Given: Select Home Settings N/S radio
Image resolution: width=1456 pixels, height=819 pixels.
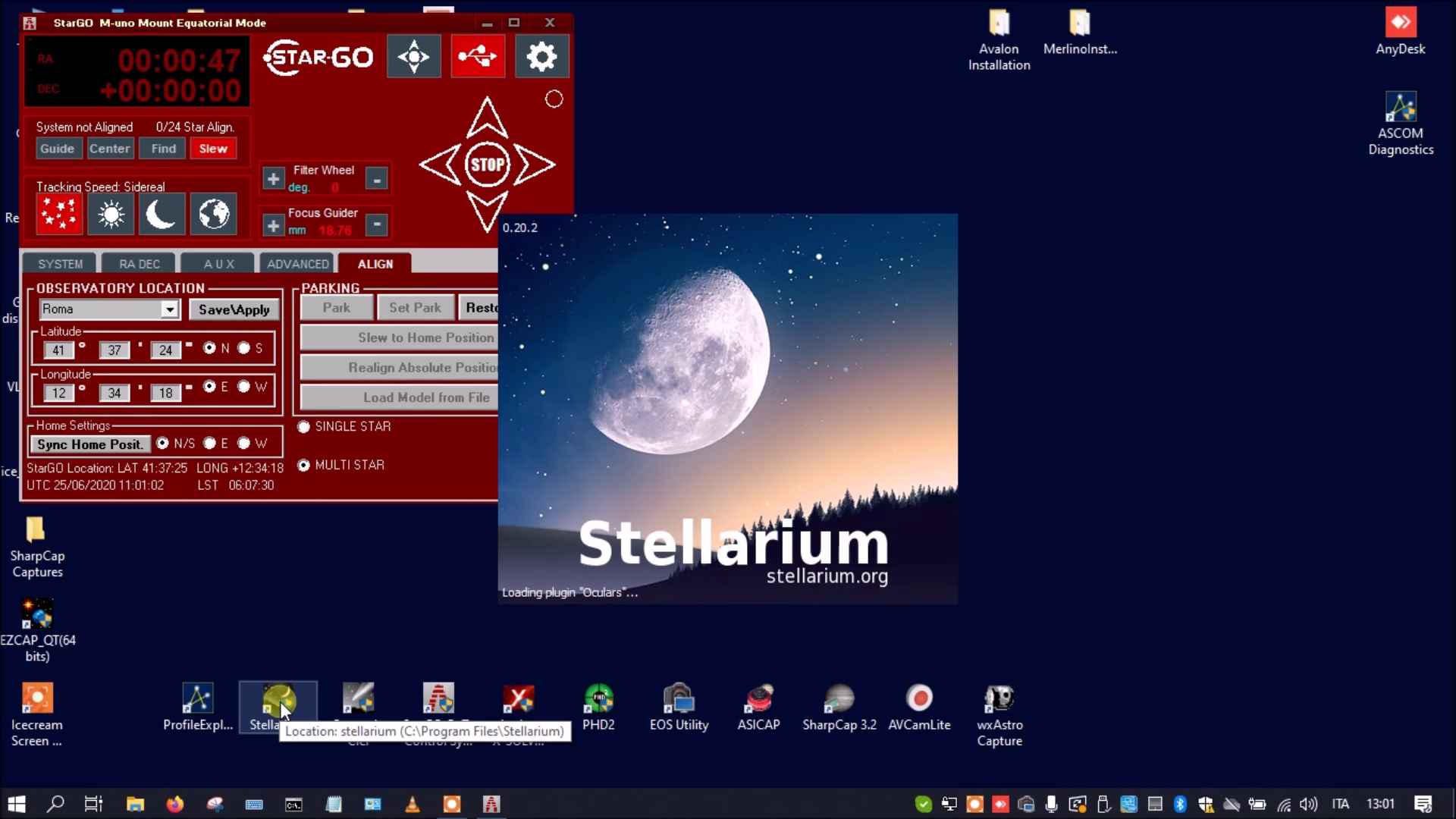Looking at the screenshot, I should pos(162,443).
